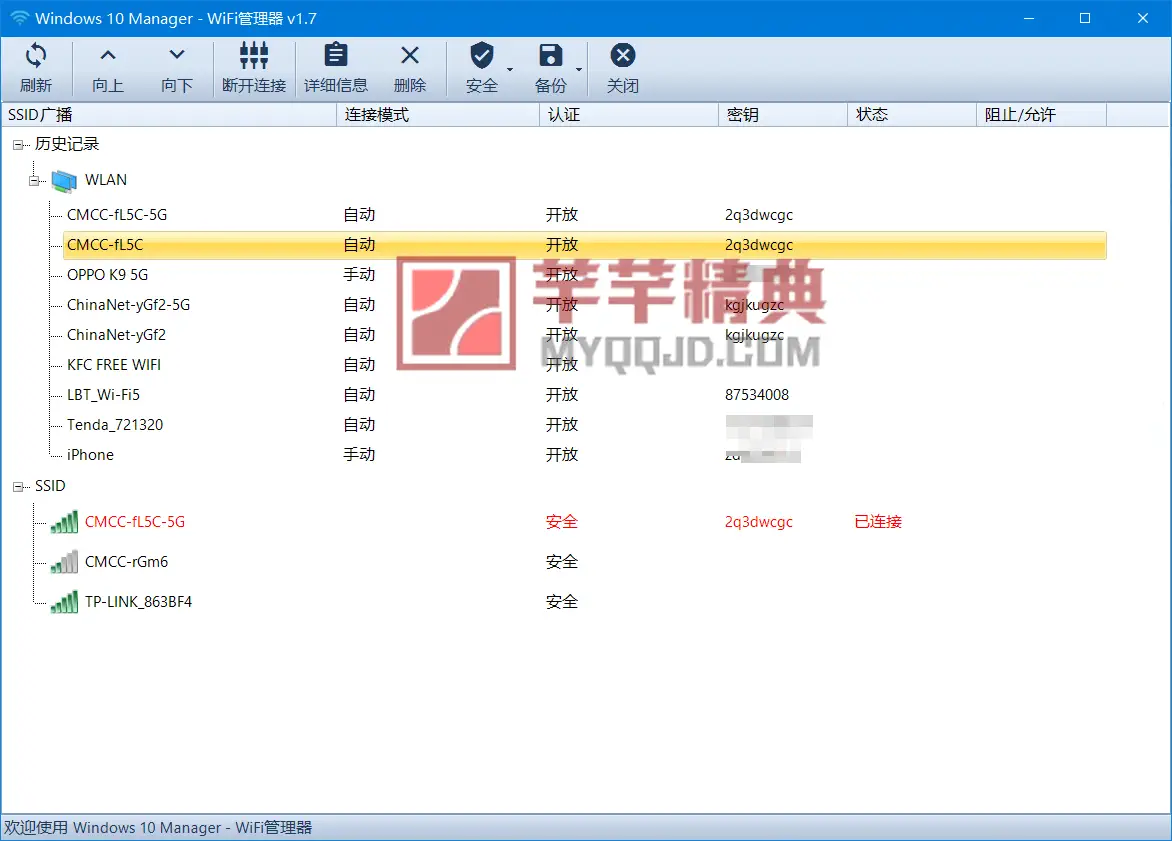Image resolution: width=1172 pixels, height=841 pixels.
Task: Sort by SSID广播 column header
Action: [x=169, y=114]
